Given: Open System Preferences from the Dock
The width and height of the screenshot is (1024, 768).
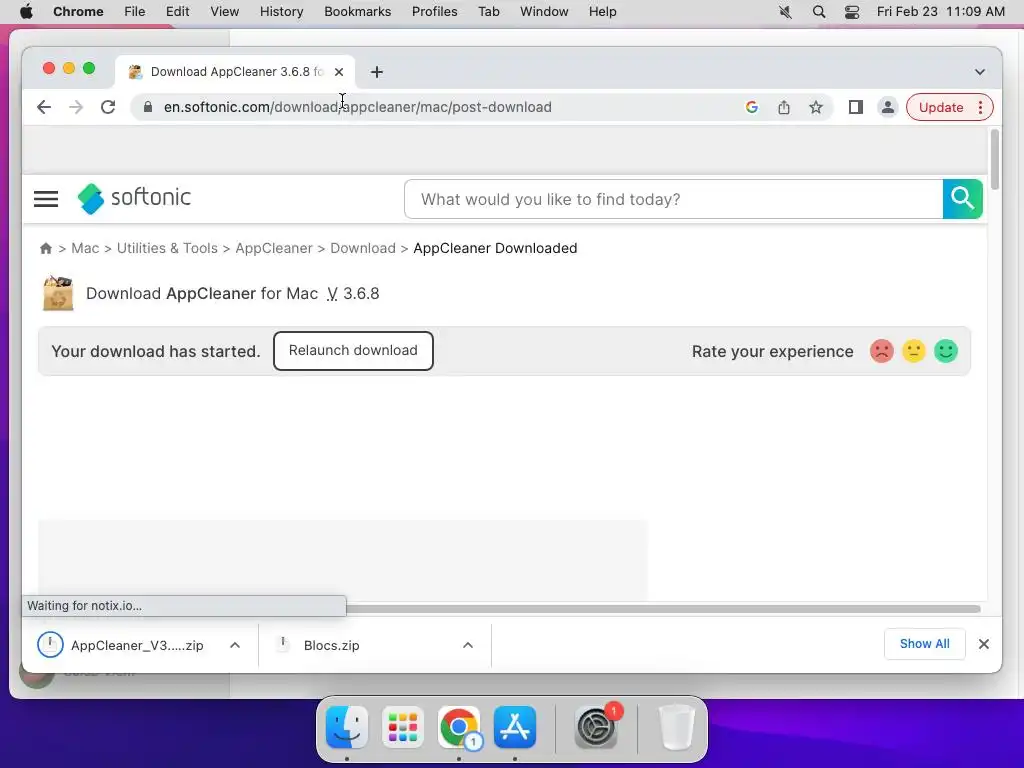Looking at the screenshot, I should click(x=596, y=727).
